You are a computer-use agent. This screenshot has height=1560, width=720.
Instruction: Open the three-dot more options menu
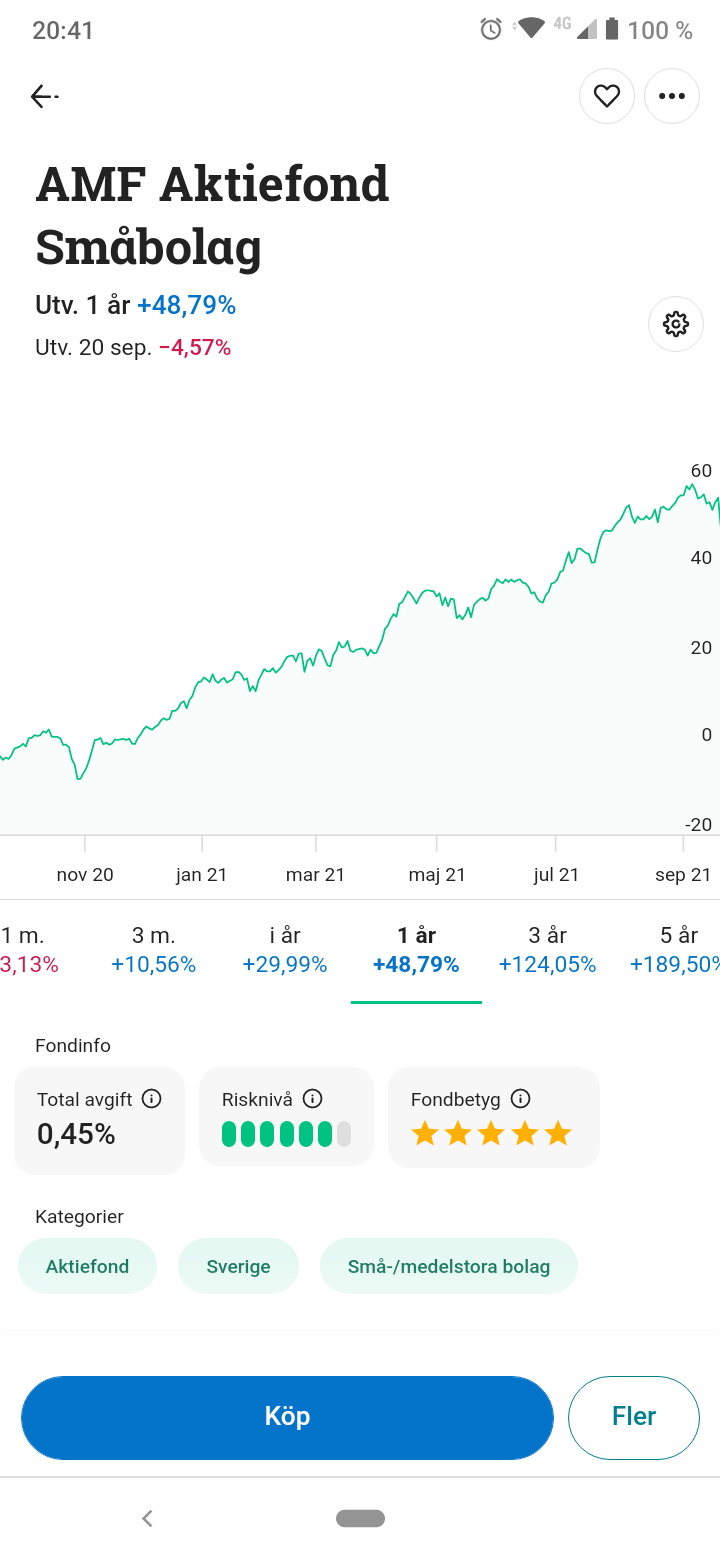(672, 96)
